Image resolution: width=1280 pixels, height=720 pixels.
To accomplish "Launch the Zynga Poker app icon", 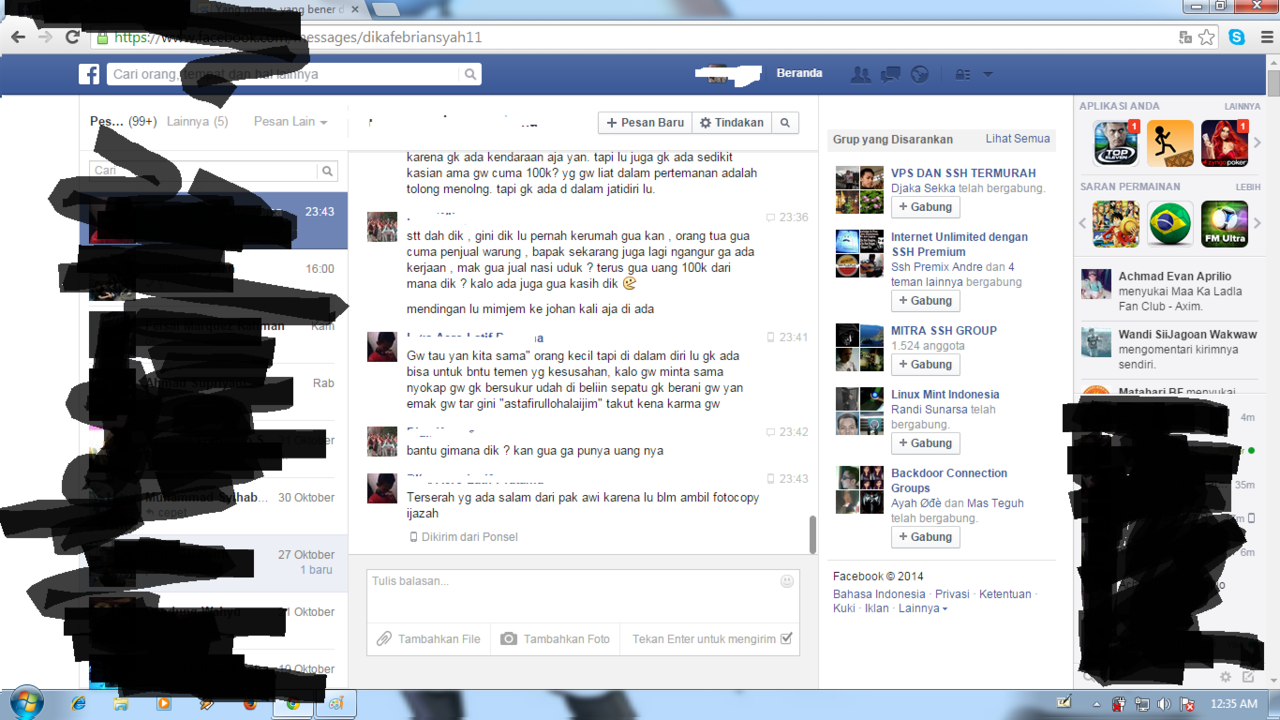I will [x=1224, y=143].
